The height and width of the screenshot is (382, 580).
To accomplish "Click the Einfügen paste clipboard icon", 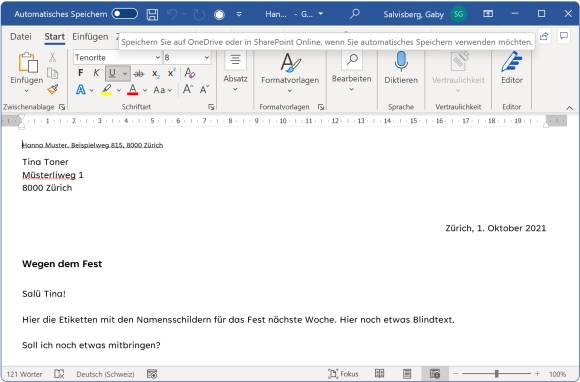I will [28, 62].
